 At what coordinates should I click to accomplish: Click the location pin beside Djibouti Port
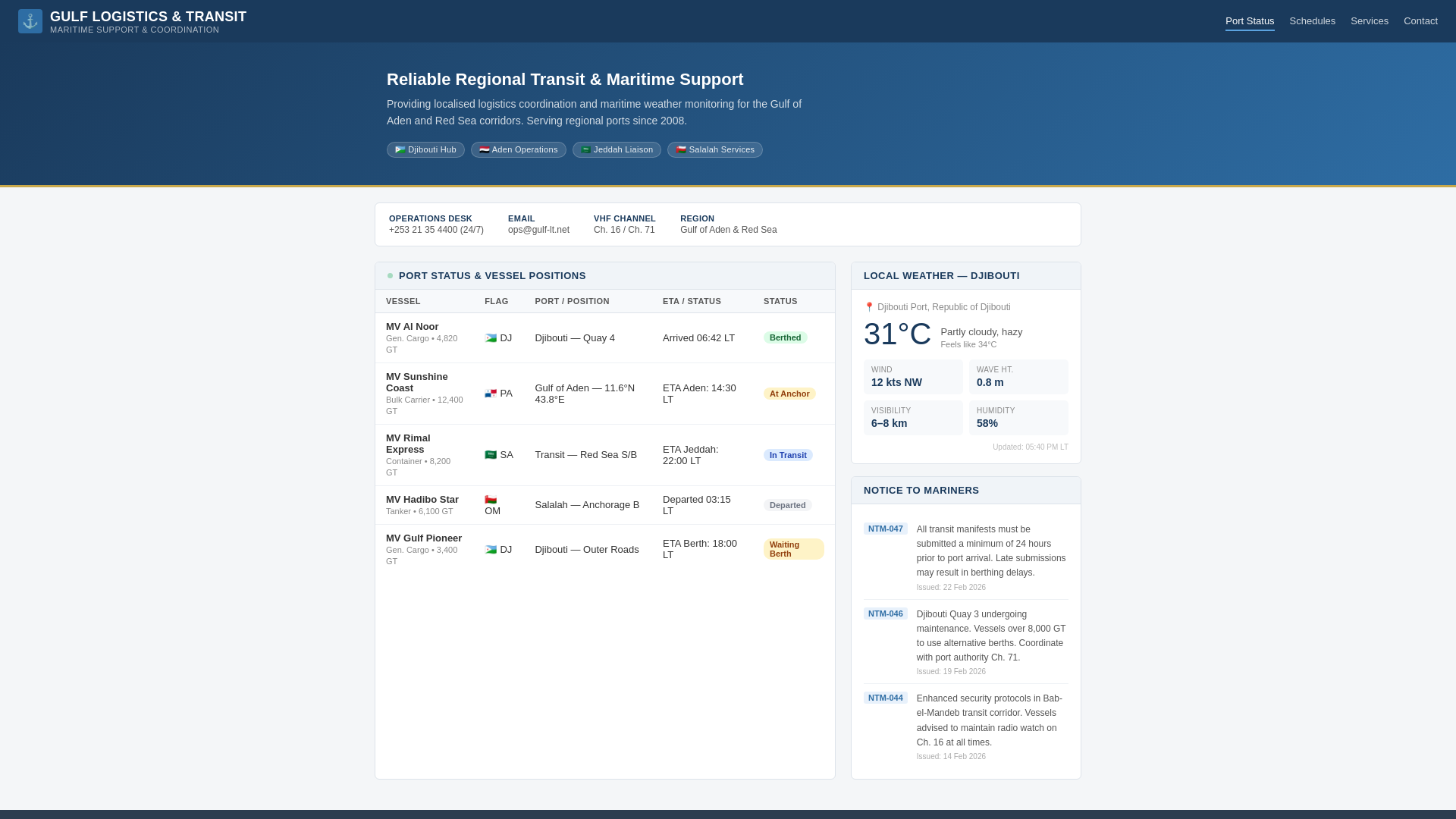coord(869,307)
